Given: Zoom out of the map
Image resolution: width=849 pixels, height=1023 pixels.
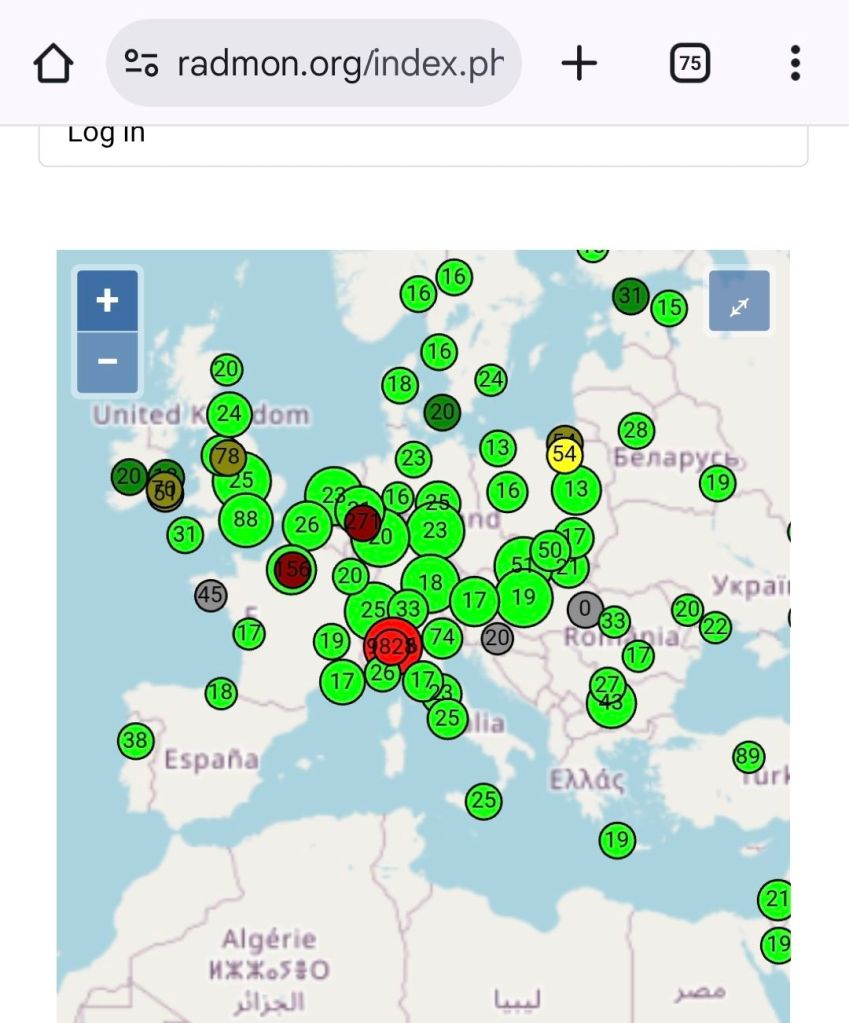Looking at the screenshot, I should pyautogui.click(x=107, y=361).
